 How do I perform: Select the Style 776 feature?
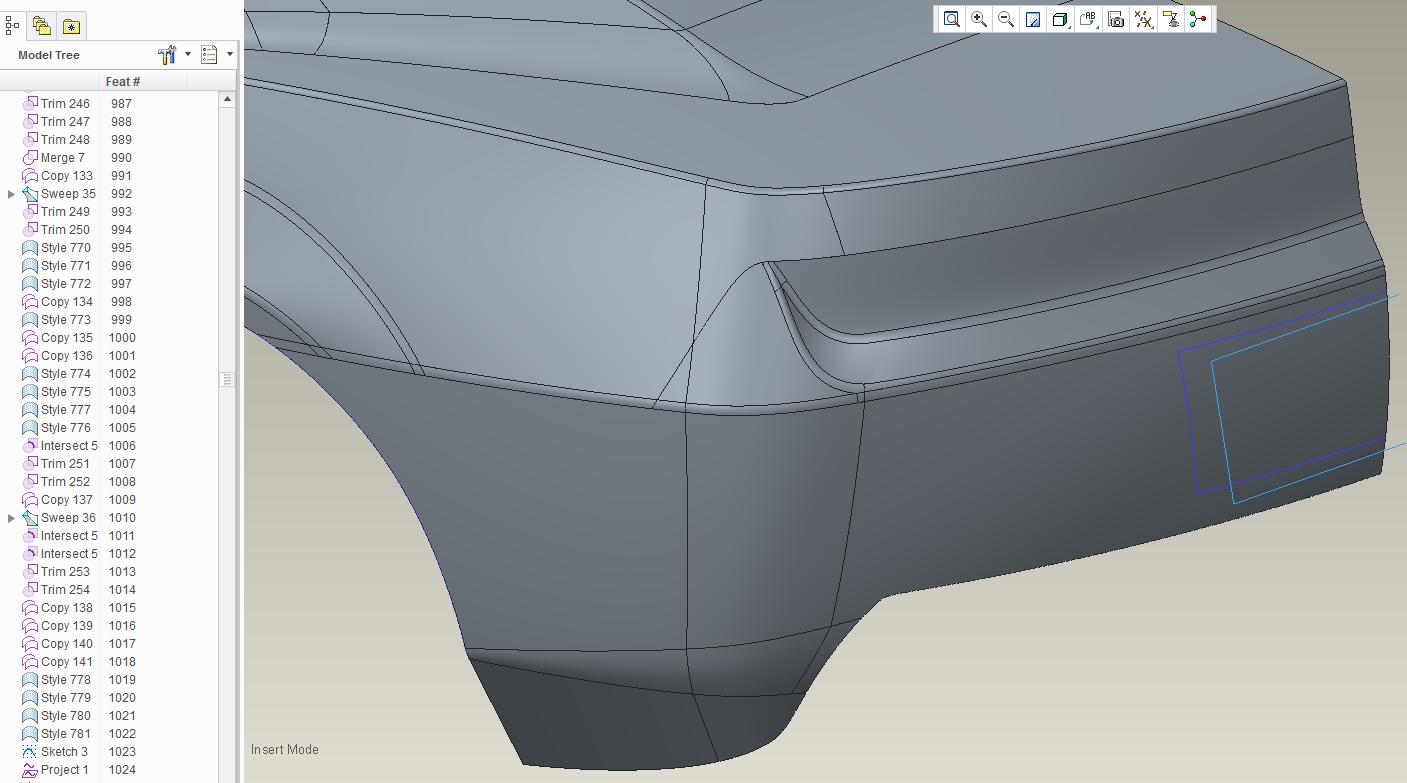(x=66, y=428)
